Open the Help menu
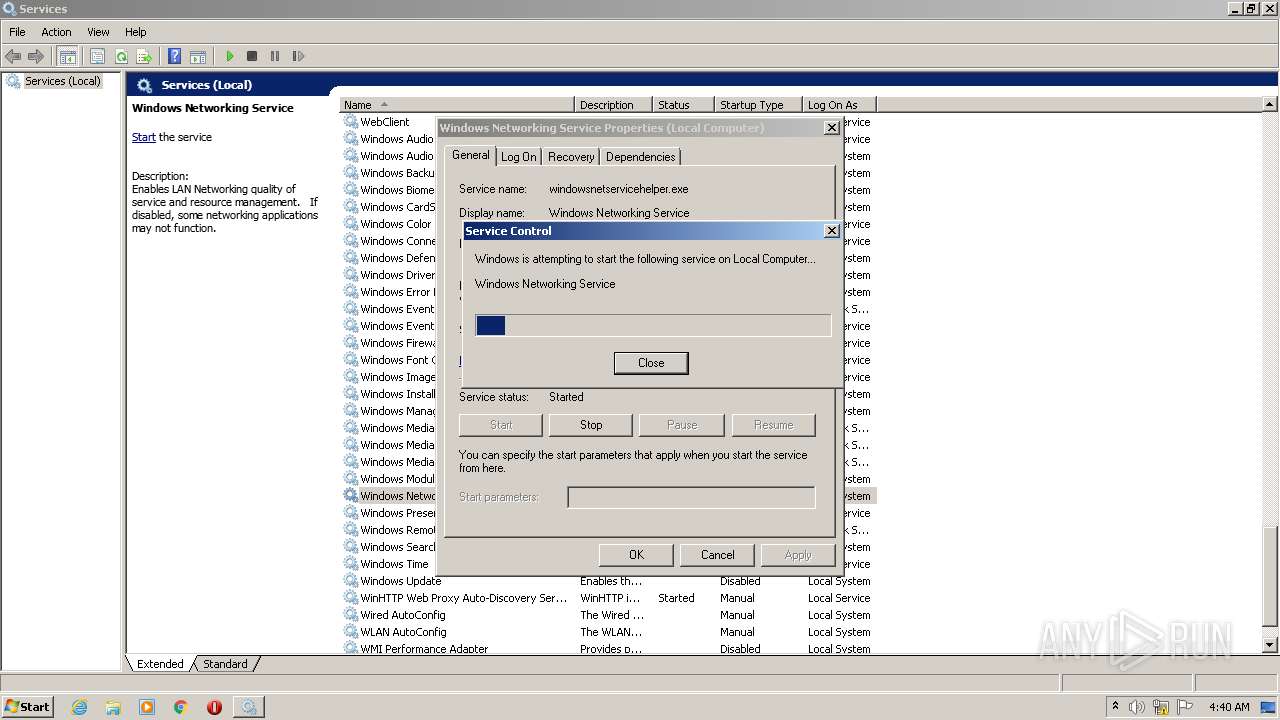Screen dimensions: 1280x720 point(136,32)
